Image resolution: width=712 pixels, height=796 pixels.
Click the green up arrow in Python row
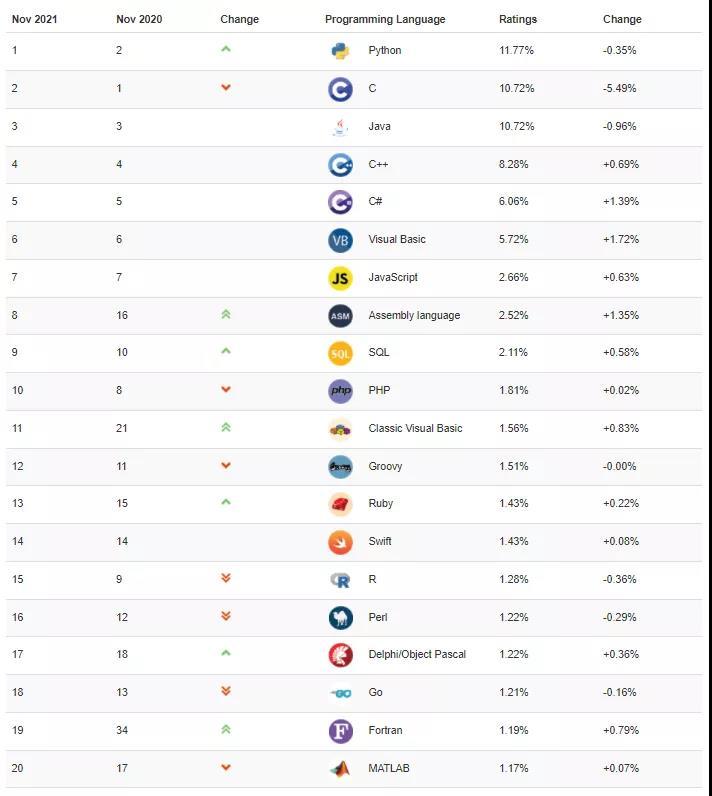(226, 48)
